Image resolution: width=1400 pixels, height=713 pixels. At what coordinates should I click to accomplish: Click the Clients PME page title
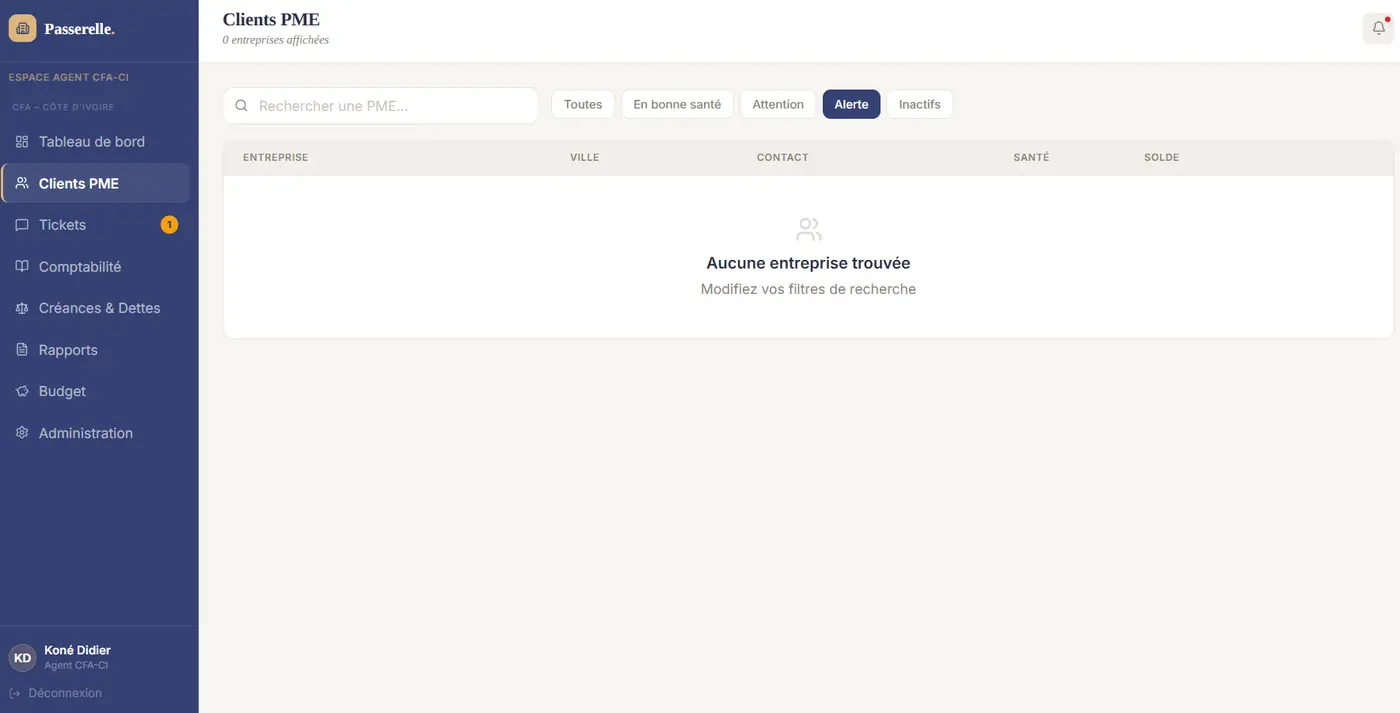(271, 19)
